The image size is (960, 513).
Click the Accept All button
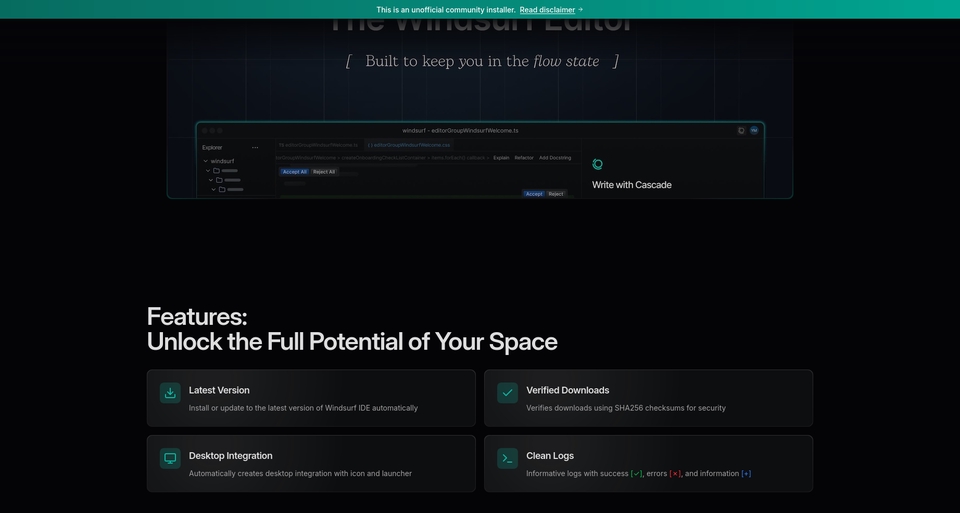click(294, 172)
